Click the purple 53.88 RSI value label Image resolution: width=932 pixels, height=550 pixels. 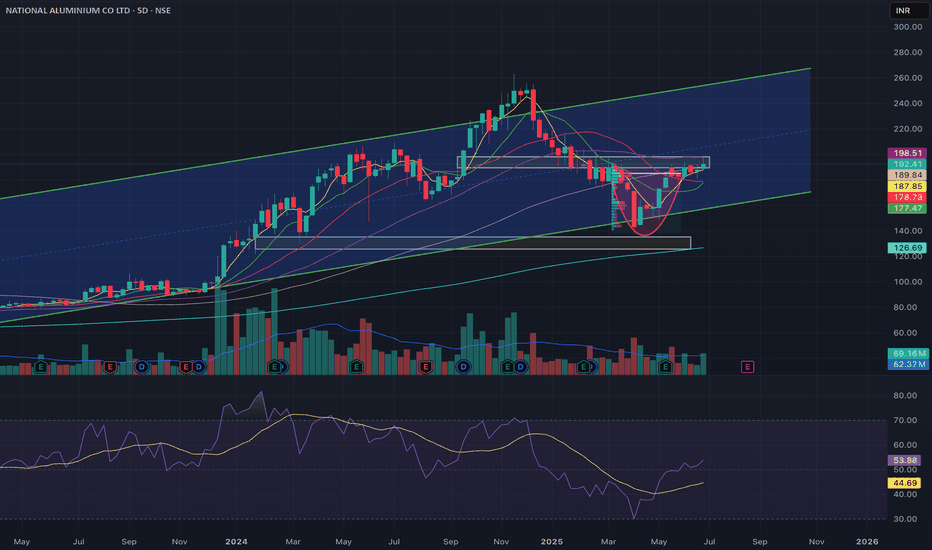904,460
